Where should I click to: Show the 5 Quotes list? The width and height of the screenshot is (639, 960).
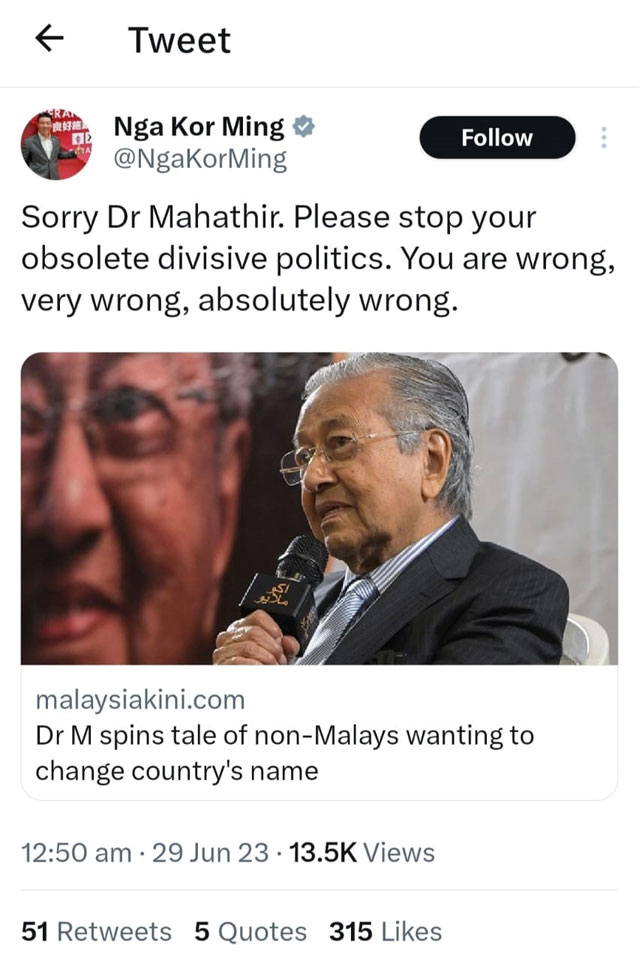click(250, 932)
